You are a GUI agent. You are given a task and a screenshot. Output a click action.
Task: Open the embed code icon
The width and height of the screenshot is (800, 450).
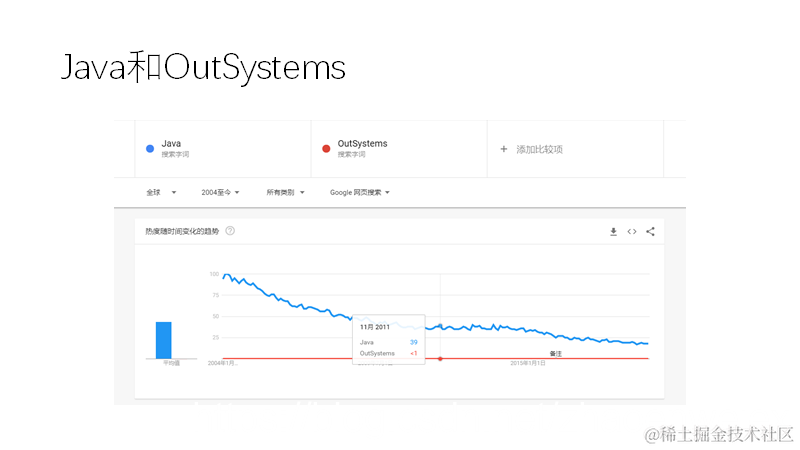(x=632, y=232)
